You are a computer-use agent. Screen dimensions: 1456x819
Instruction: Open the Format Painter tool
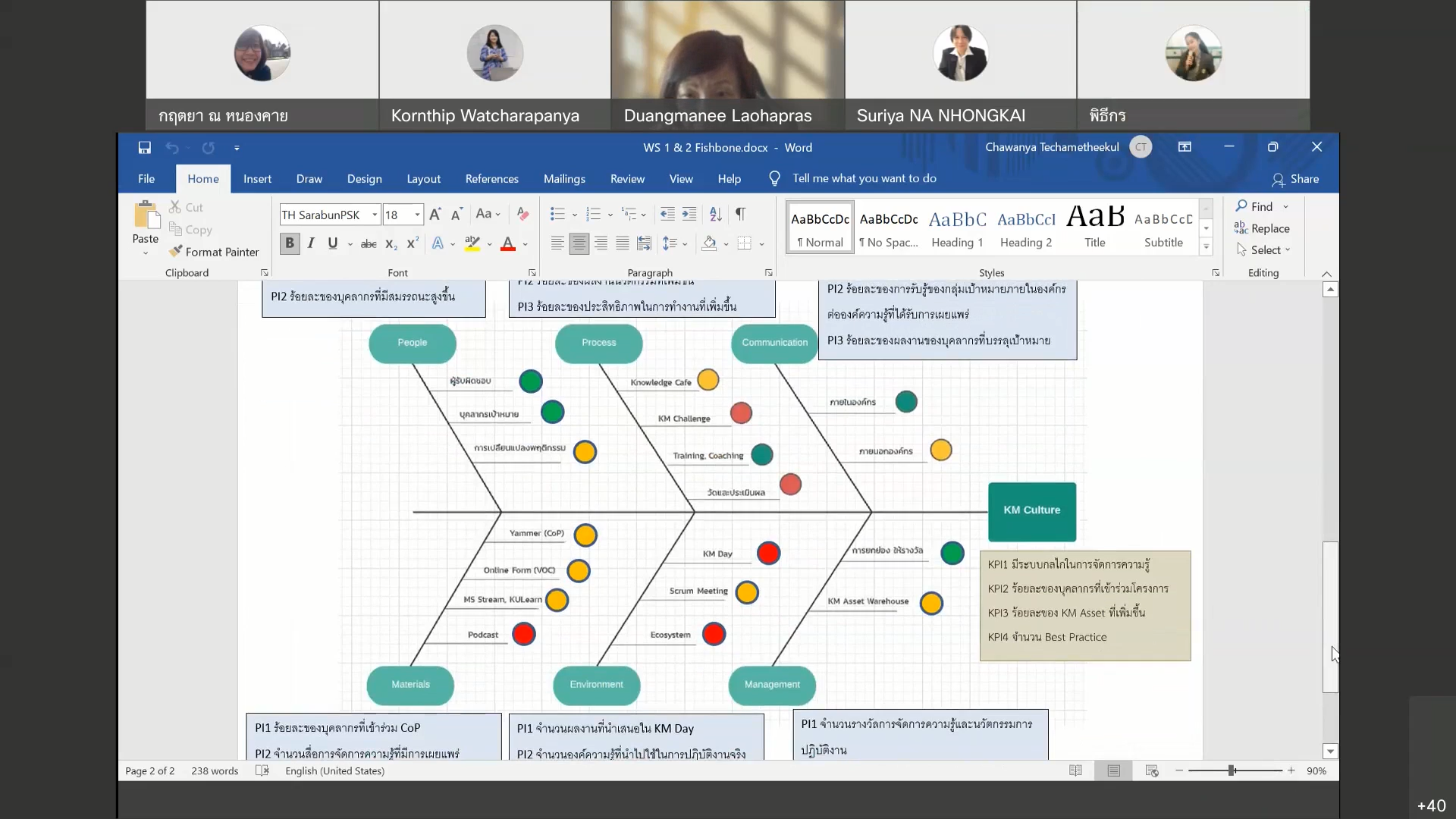[x=214, y=252]
